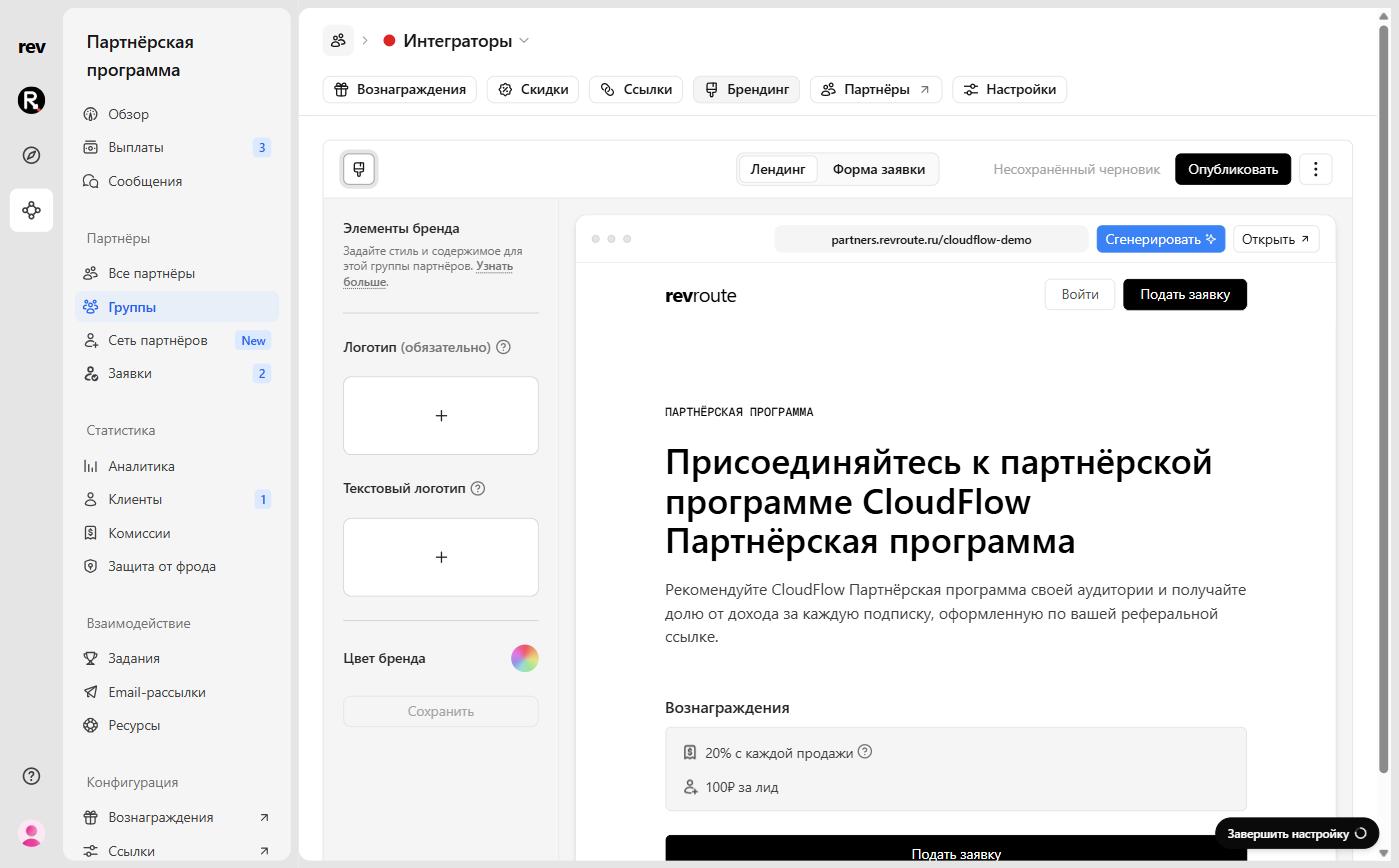Open the Партнёры tab with external arrow

(x=876, y=89)
